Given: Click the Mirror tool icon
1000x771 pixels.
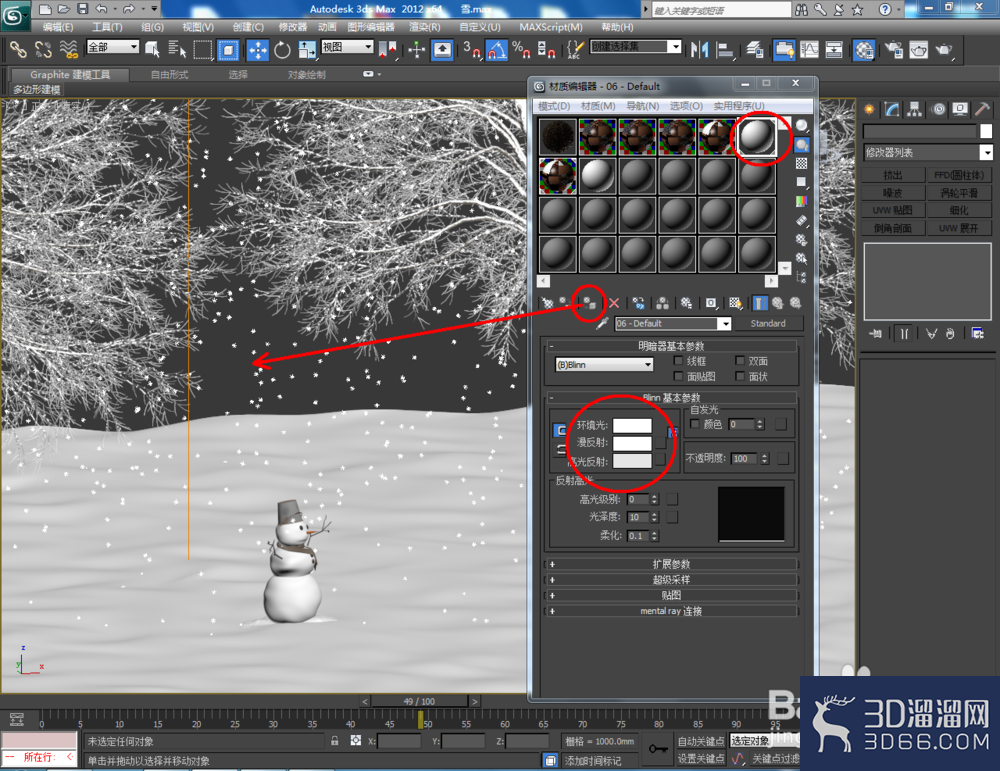Looking at the screenshot, I should [700, 49].
